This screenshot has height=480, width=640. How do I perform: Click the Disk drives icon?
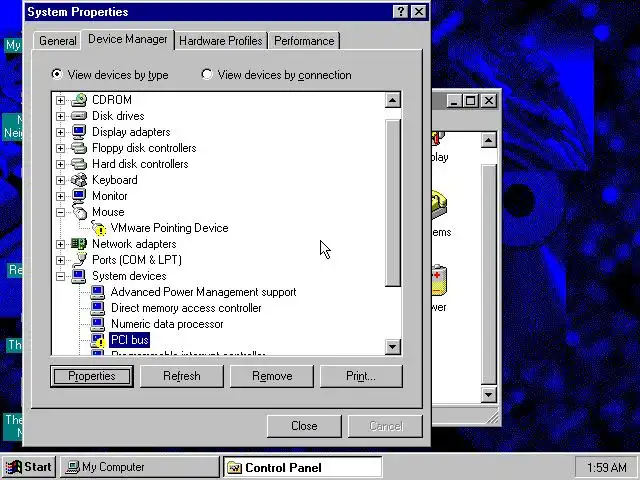point(79,116)
